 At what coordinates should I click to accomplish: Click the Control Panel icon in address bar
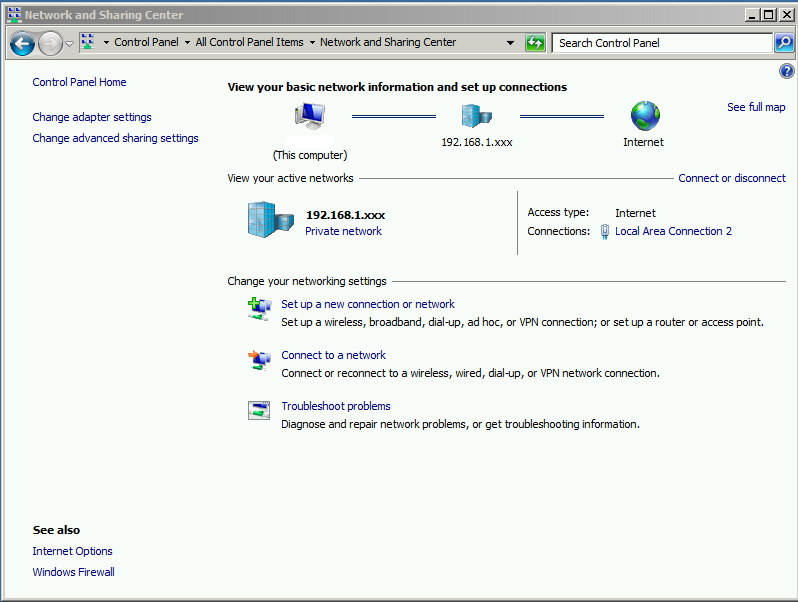pos(88,42)
